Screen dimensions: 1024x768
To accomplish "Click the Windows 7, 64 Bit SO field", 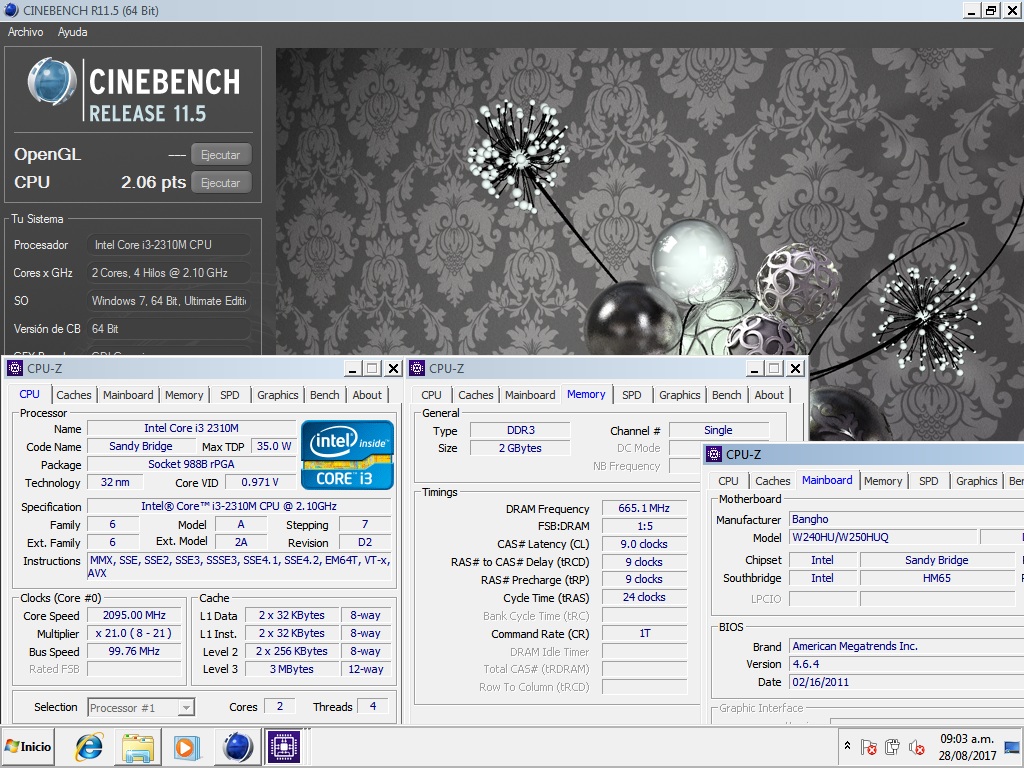I will pyautogui.click(x=168, y=301).
